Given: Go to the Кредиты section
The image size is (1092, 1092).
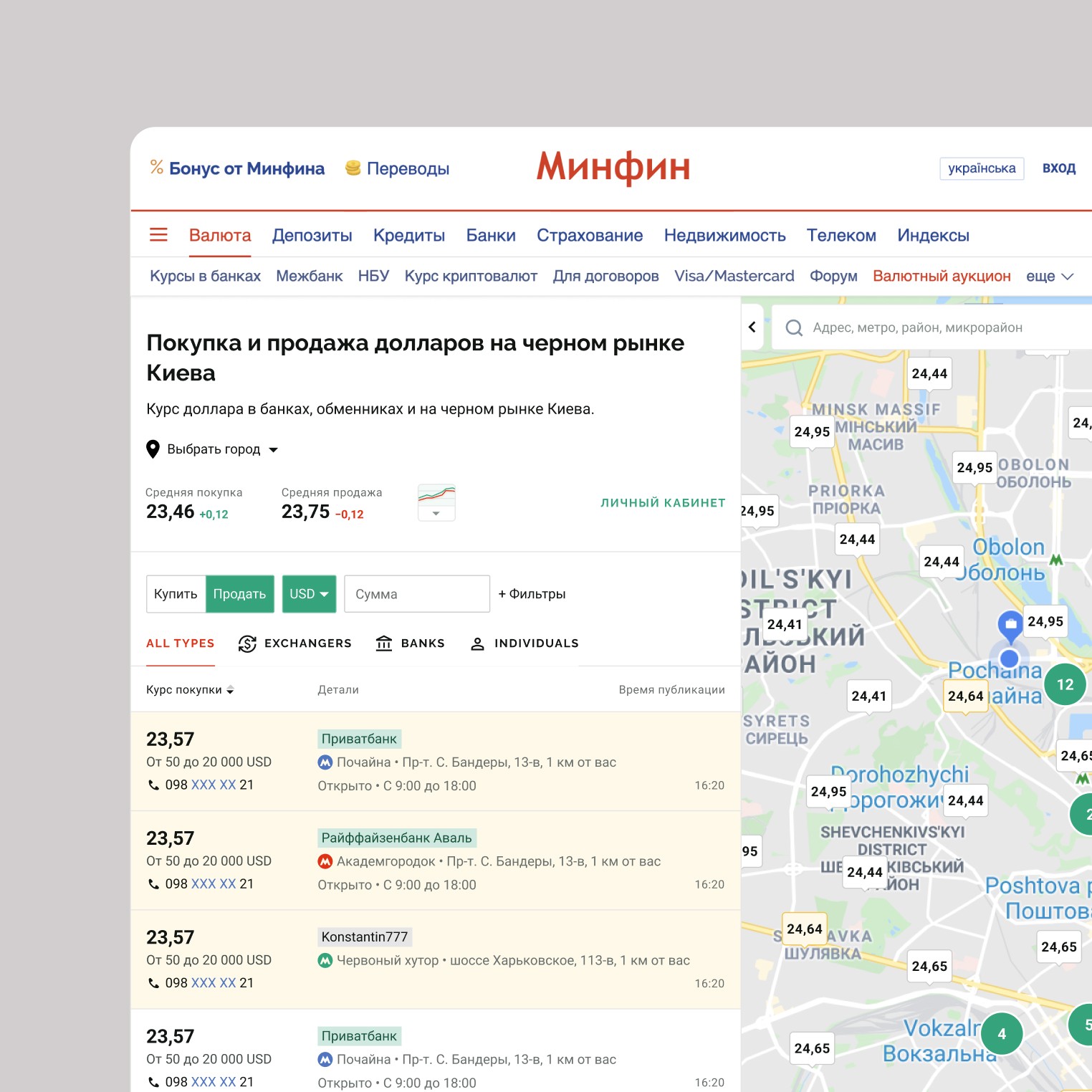Looking at the screenshot, I should click(x=409, y=236).
